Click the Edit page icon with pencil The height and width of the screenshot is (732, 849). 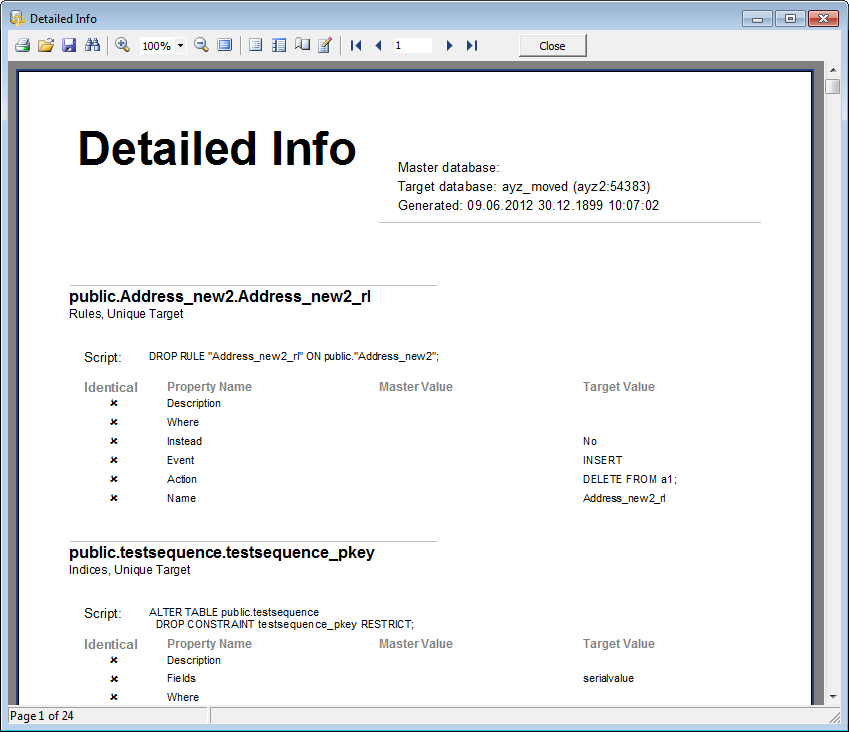325,46
